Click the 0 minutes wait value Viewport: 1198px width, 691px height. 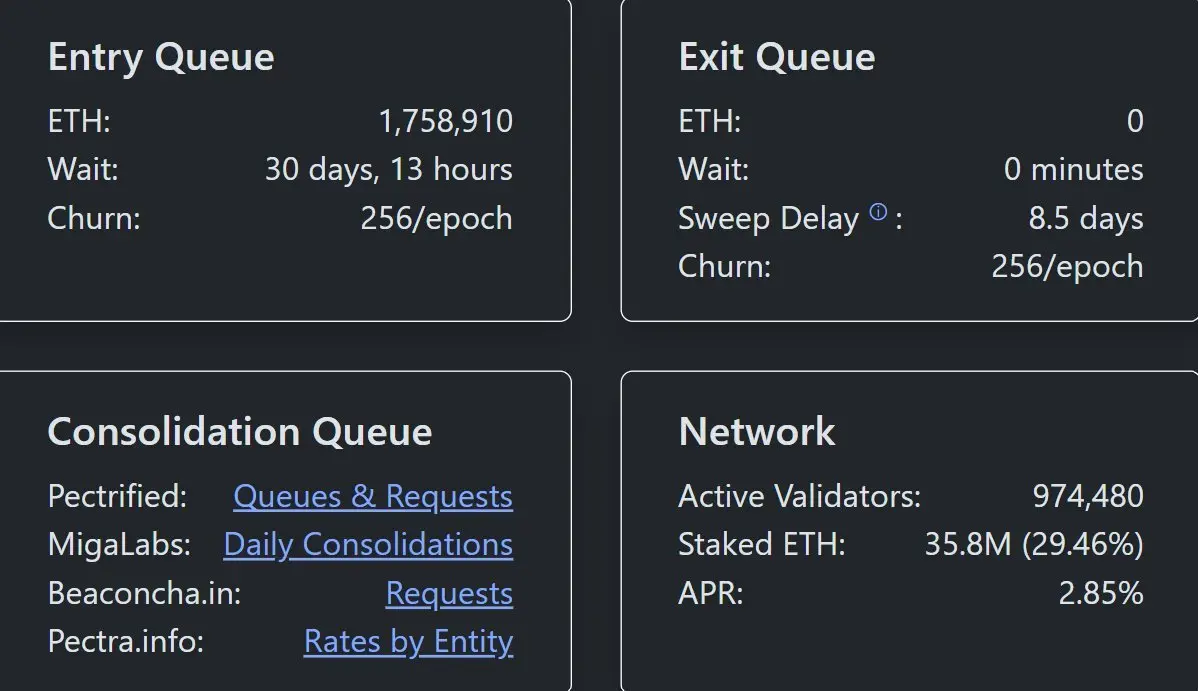pyautogui.click(x=1073, y=169)
